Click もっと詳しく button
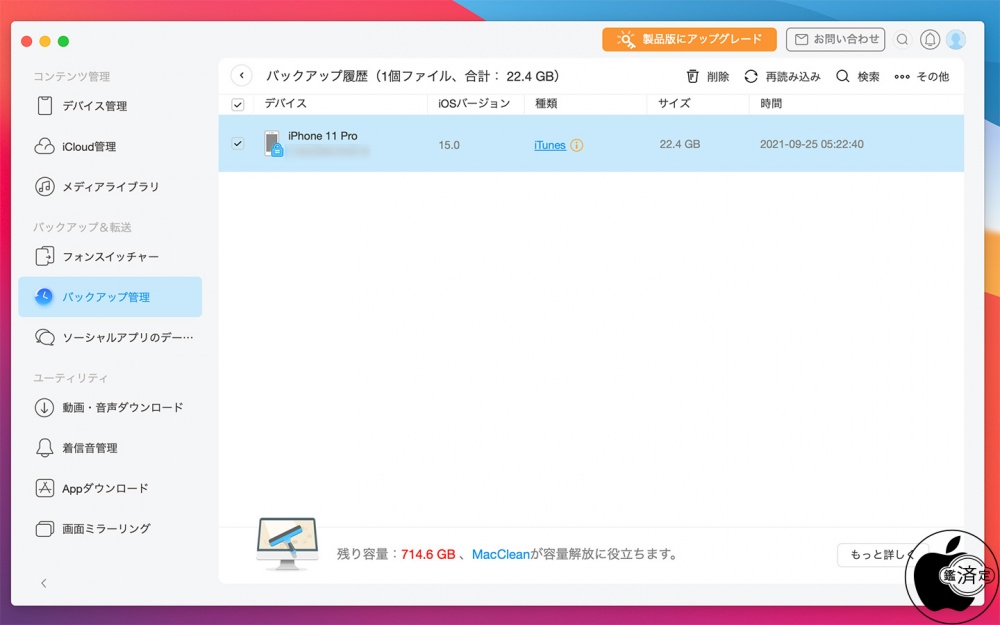The height and width of the screenshot is (625, 1000). point(883,555)
